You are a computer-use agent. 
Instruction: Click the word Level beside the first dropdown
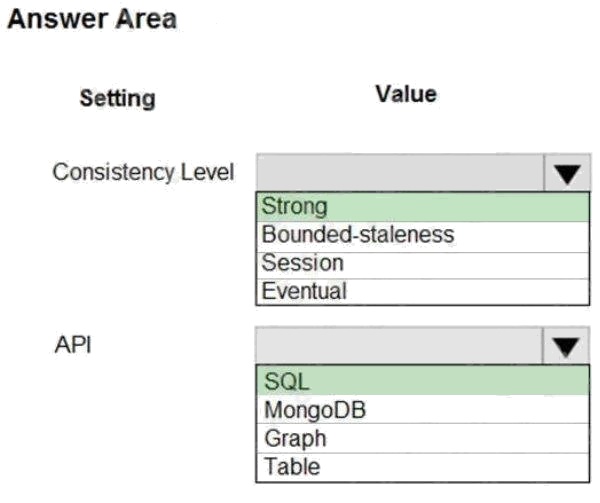[x=207, y=172]
